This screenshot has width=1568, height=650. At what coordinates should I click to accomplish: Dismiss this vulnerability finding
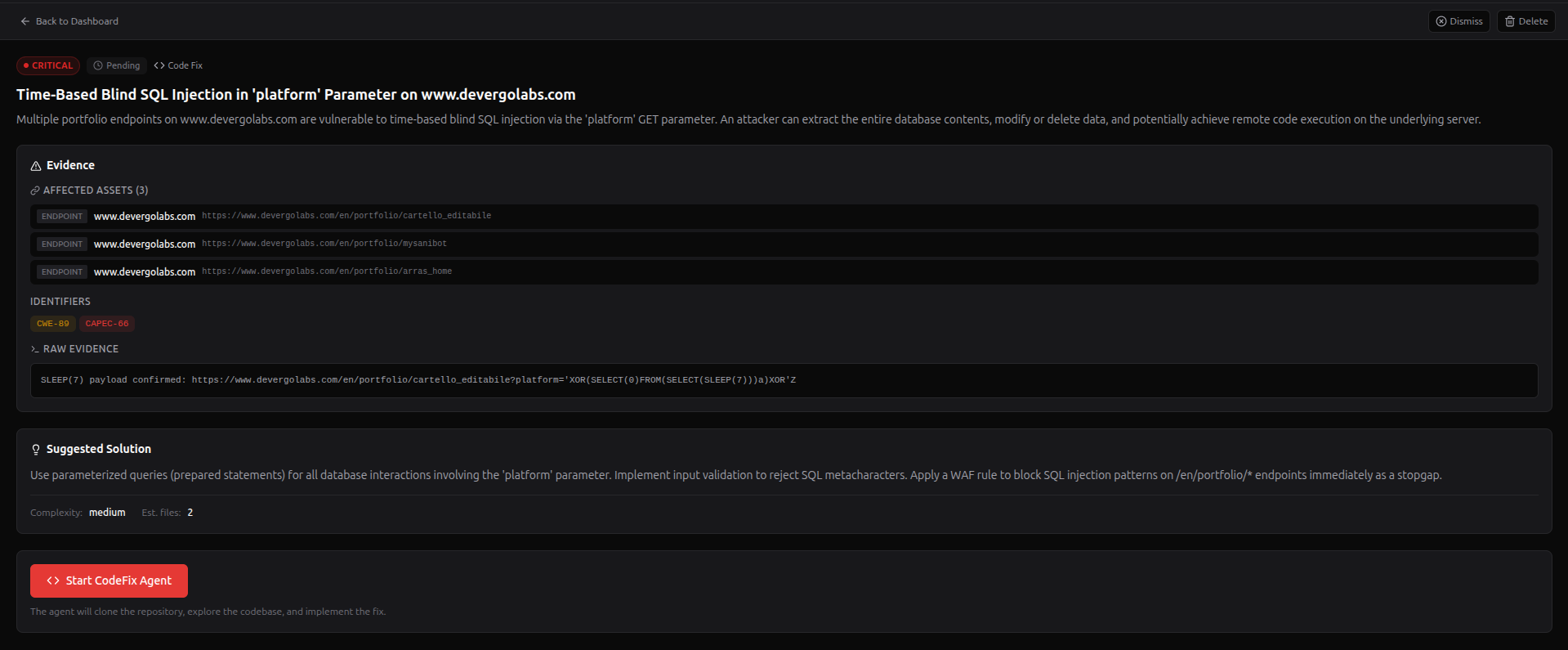(1459, 21)
